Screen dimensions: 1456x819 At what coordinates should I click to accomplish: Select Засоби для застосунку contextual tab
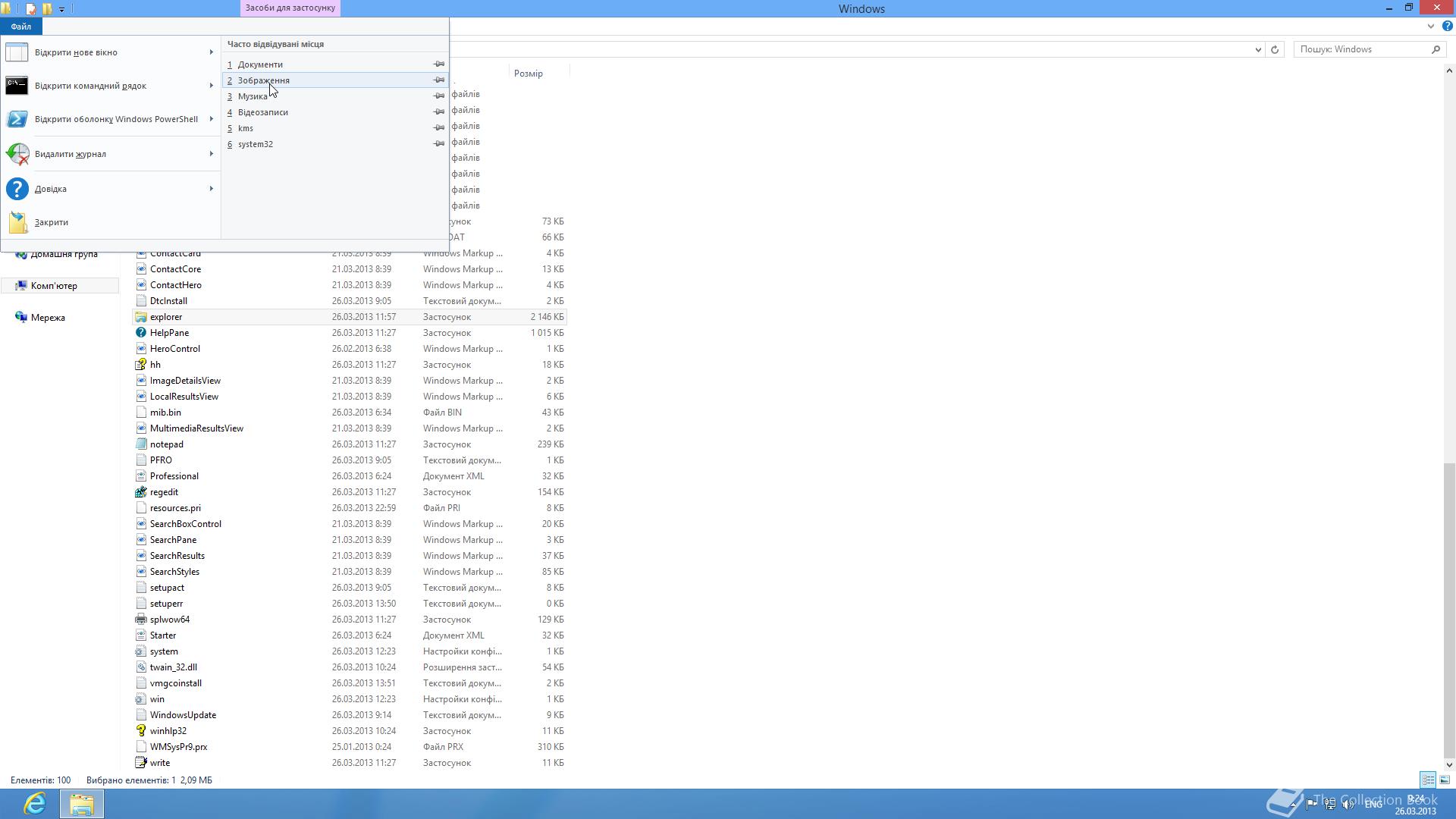[x=290, y=8]
